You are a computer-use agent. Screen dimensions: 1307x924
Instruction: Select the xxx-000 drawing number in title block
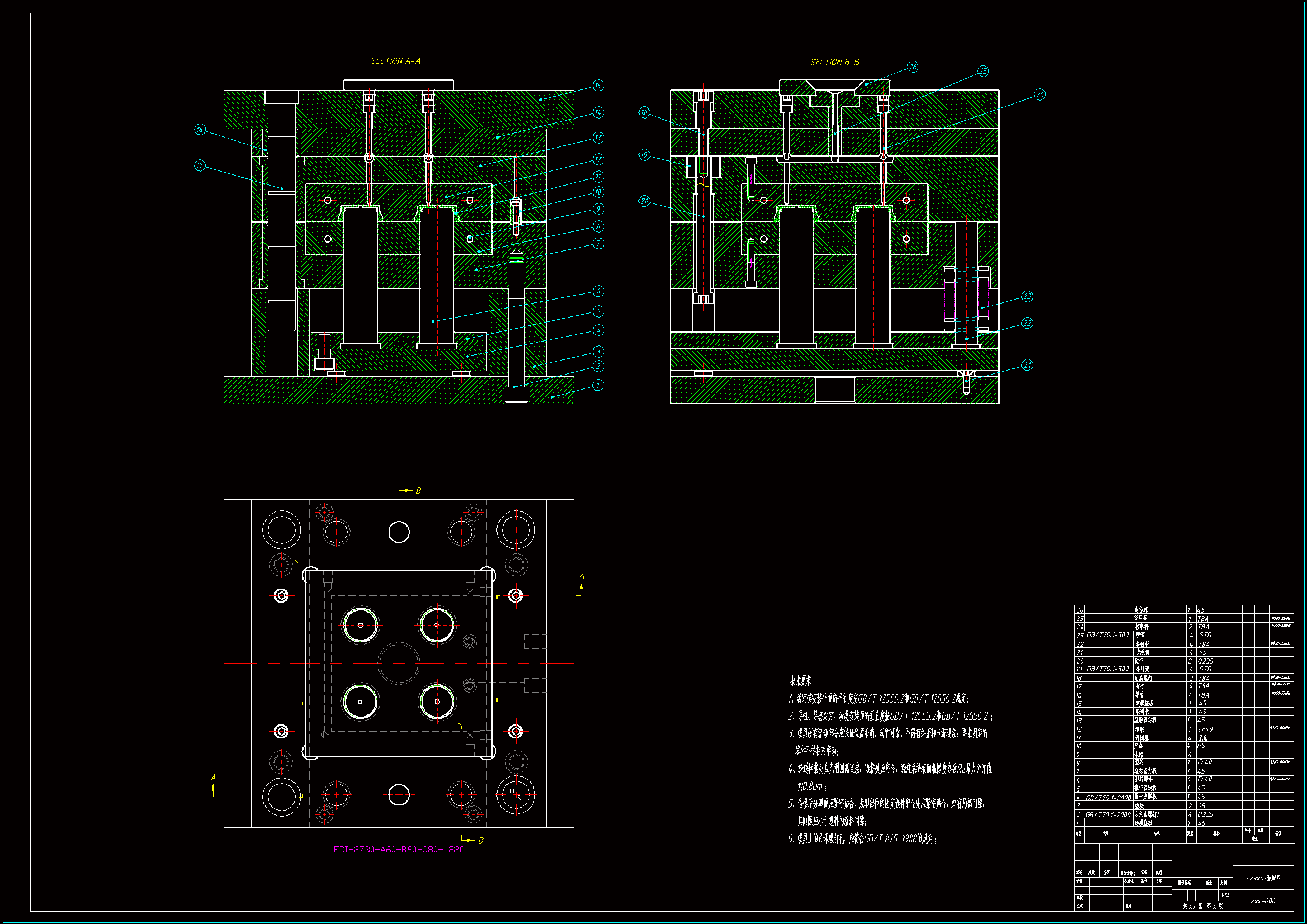click(1263, 901)
